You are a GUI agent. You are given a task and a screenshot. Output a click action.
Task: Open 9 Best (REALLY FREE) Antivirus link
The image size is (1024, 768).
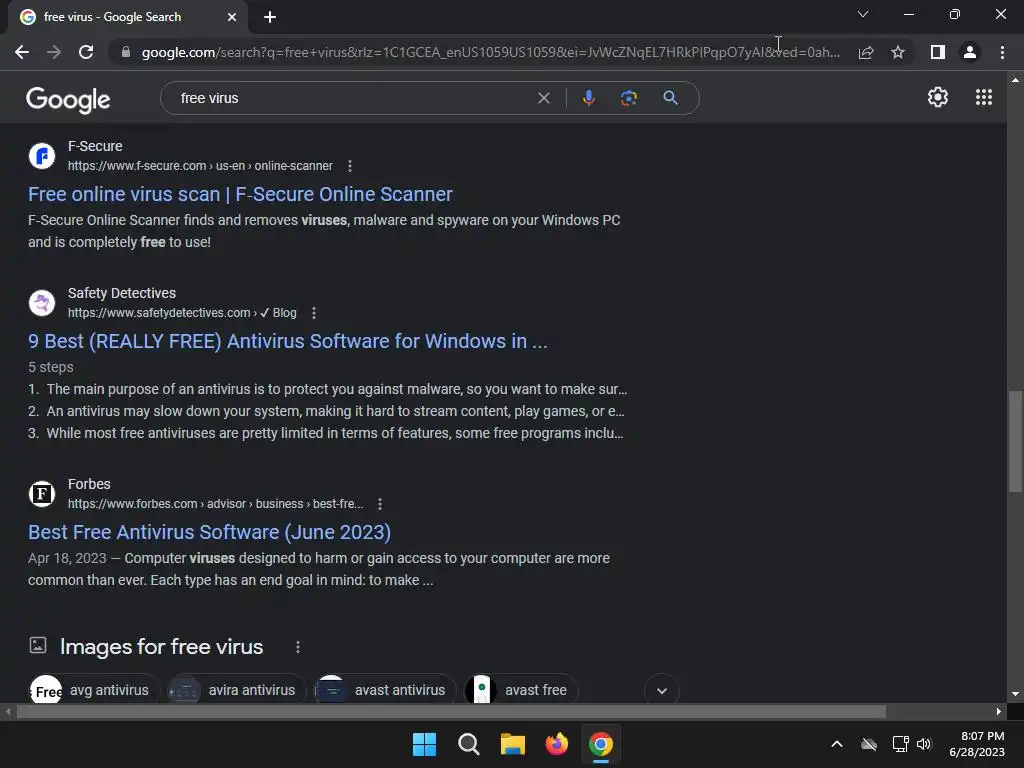coord(287,341)
